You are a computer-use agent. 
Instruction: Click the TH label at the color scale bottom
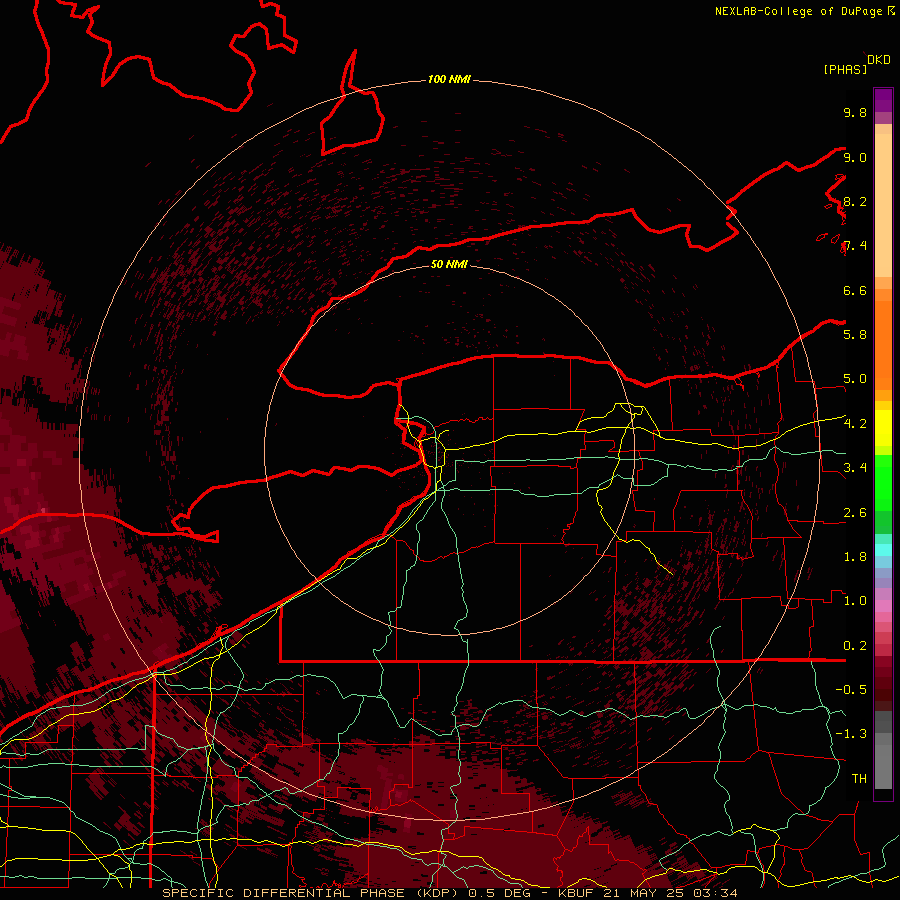tap(859, 779)
